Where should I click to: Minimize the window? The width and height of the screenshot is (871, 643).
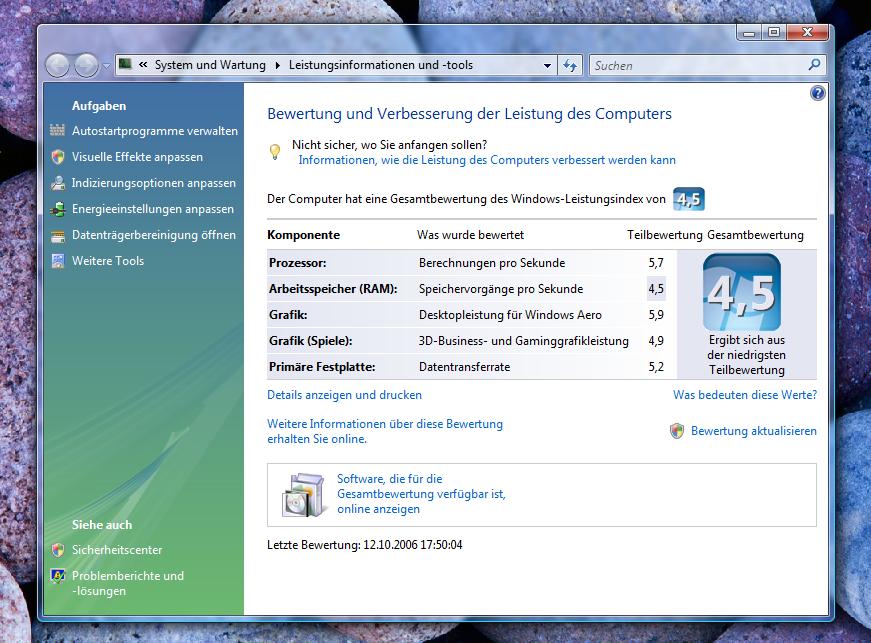(749, 33)
